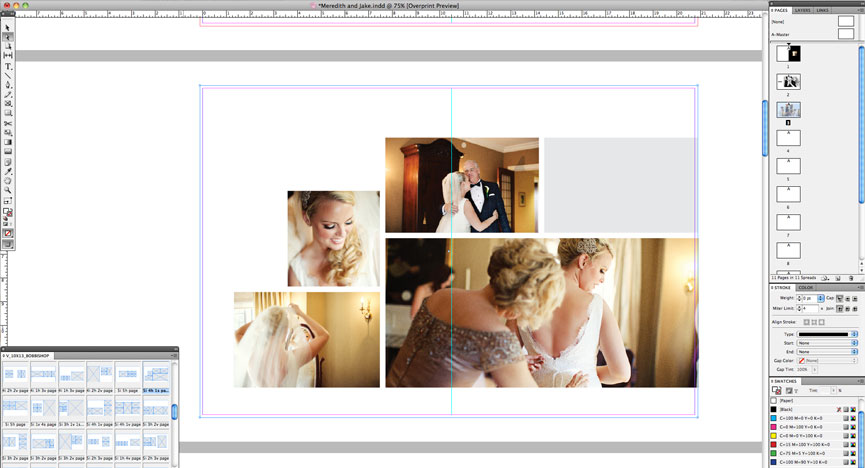Select the Scissors tool

pos(8,123)
